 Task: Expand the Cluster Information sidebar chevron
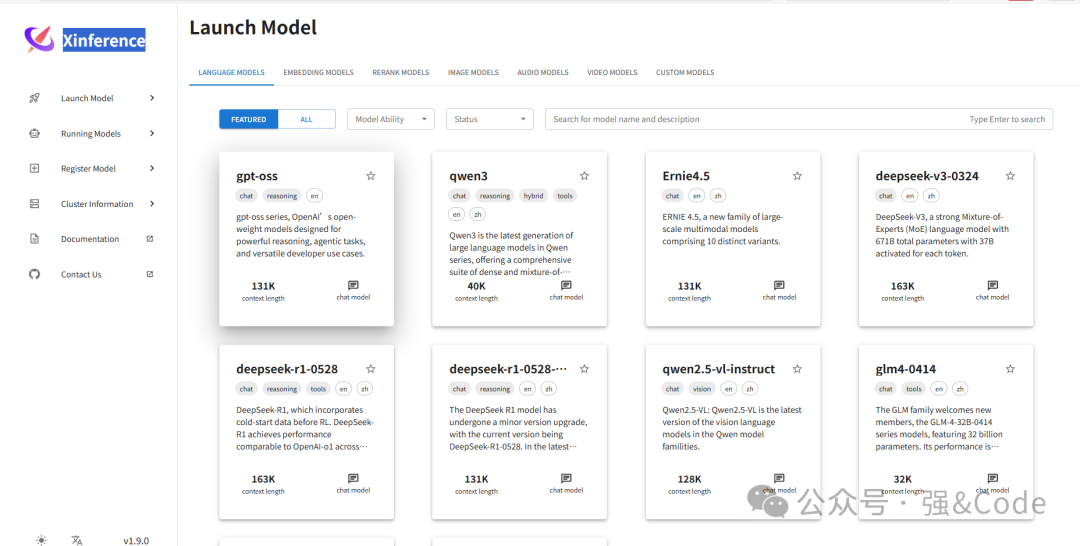[x=152, y=203]
